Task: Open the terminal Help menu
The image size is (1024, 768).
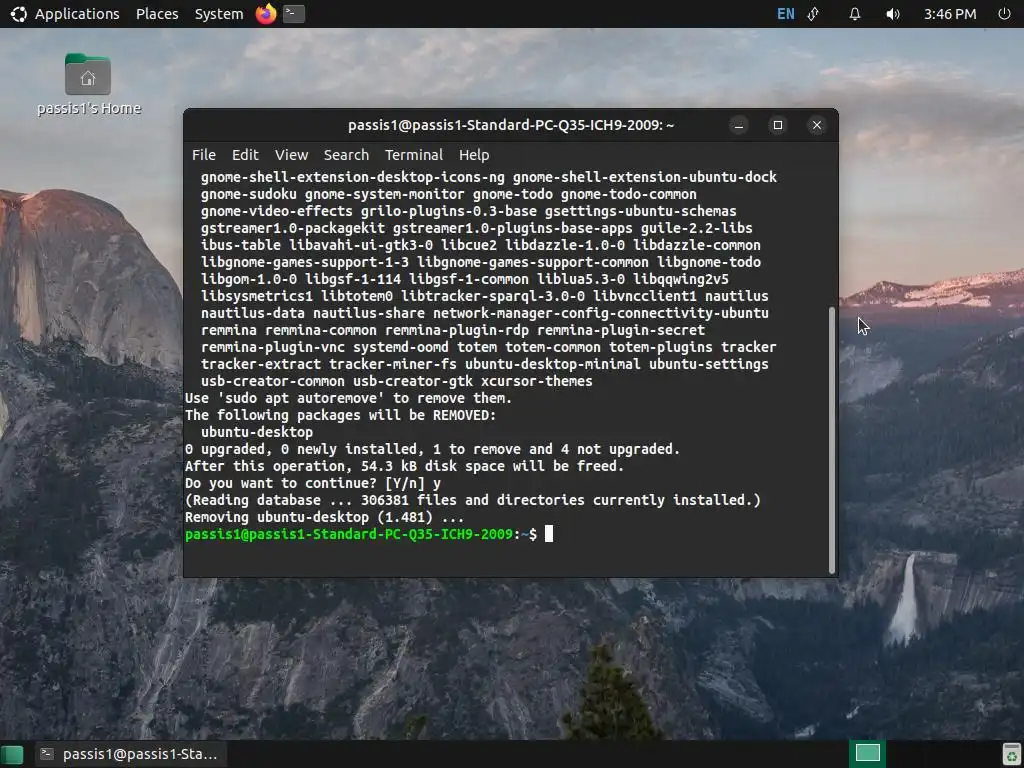Action: 474,155
